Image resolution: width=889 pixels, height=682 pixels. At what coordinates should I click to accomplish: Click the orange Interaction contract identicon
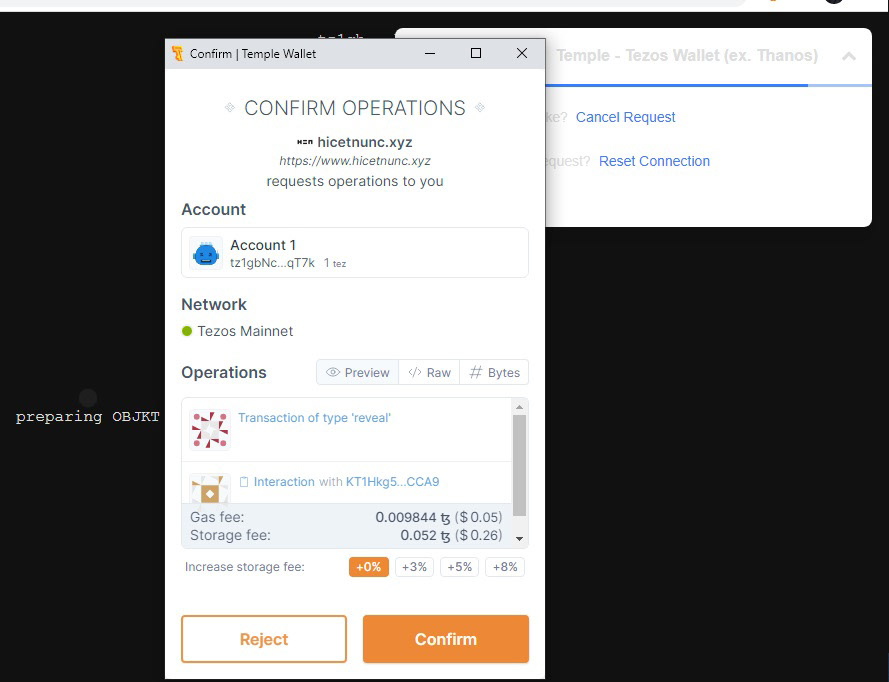(210, 488)
